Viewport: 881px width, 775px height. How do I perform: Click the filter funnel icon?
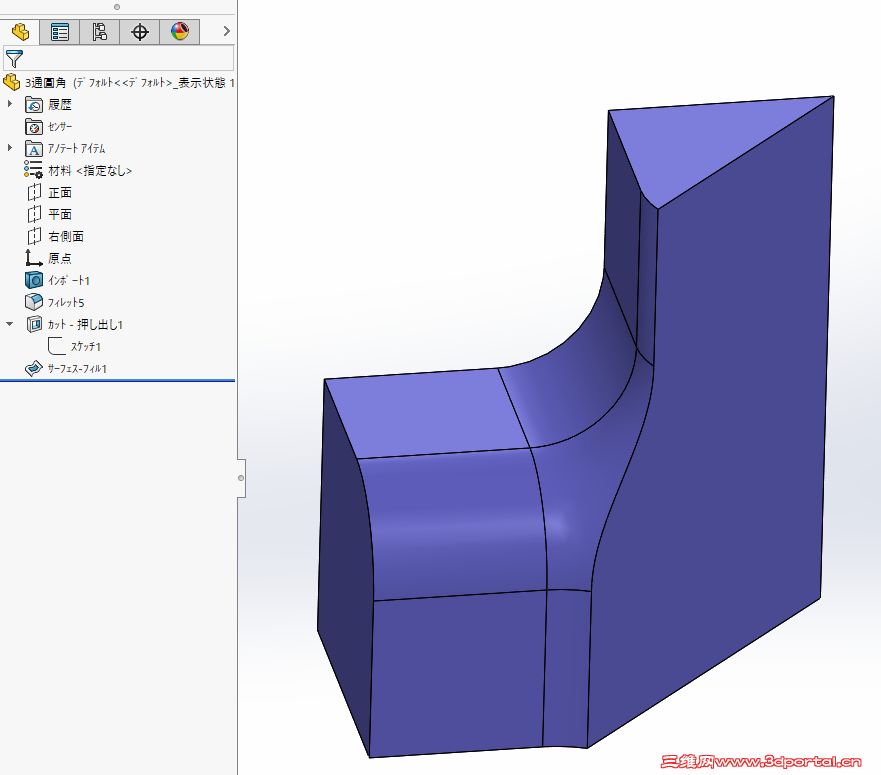[14, 58]
